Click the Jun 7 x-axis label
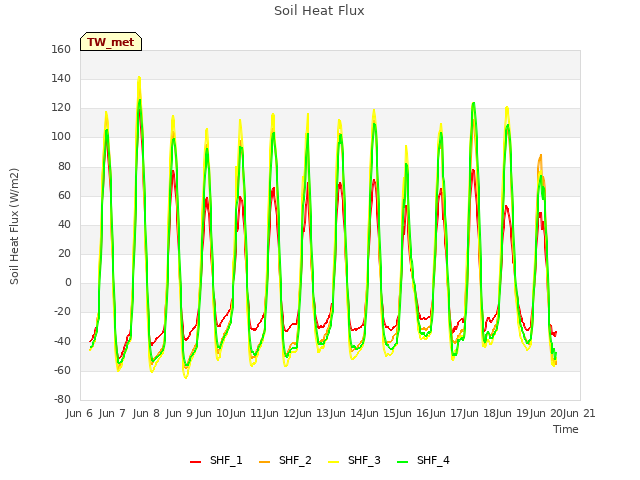 pos(112,413)
